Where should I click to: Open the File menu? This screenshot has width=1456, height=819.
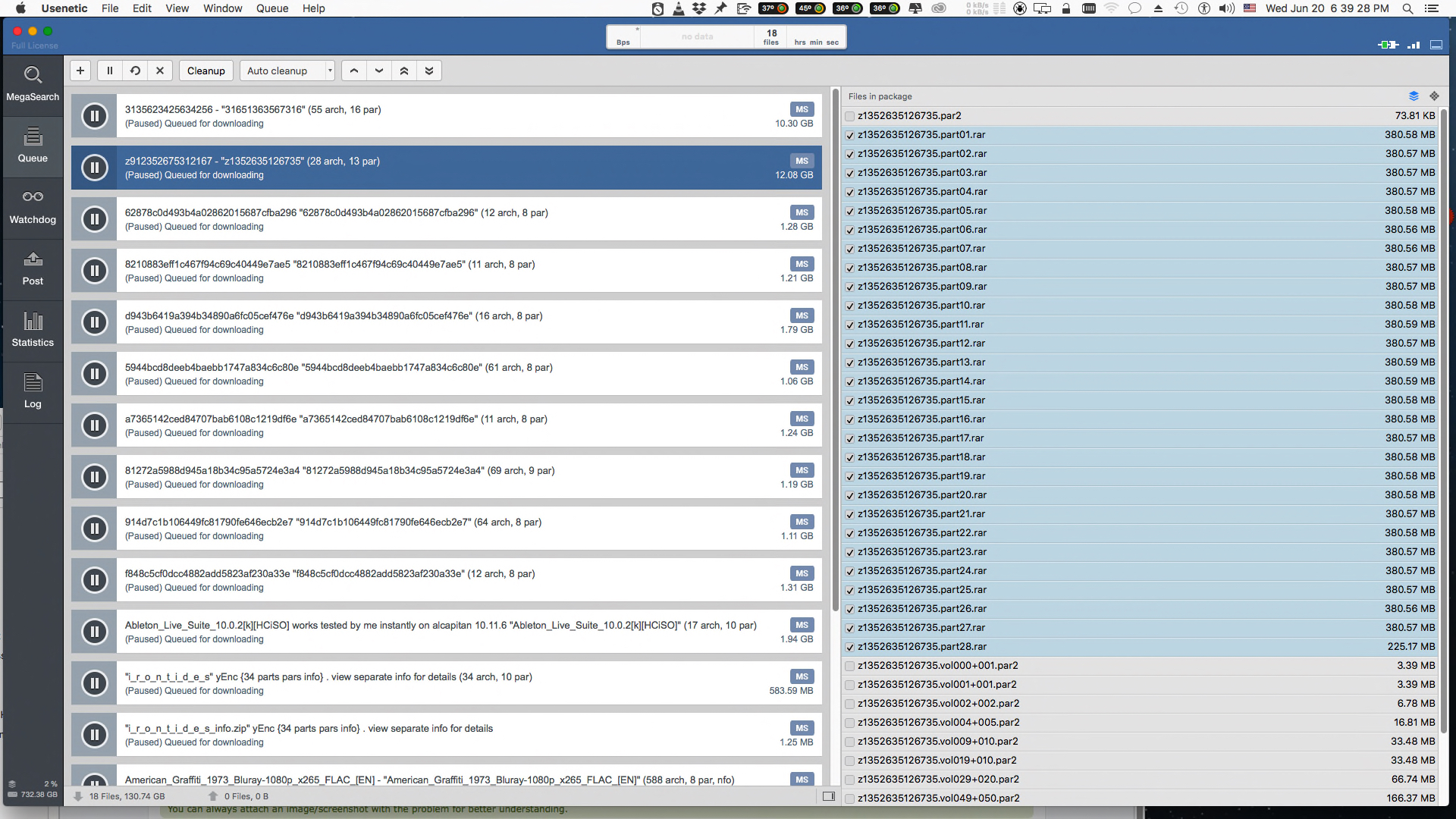coord(110,8)
